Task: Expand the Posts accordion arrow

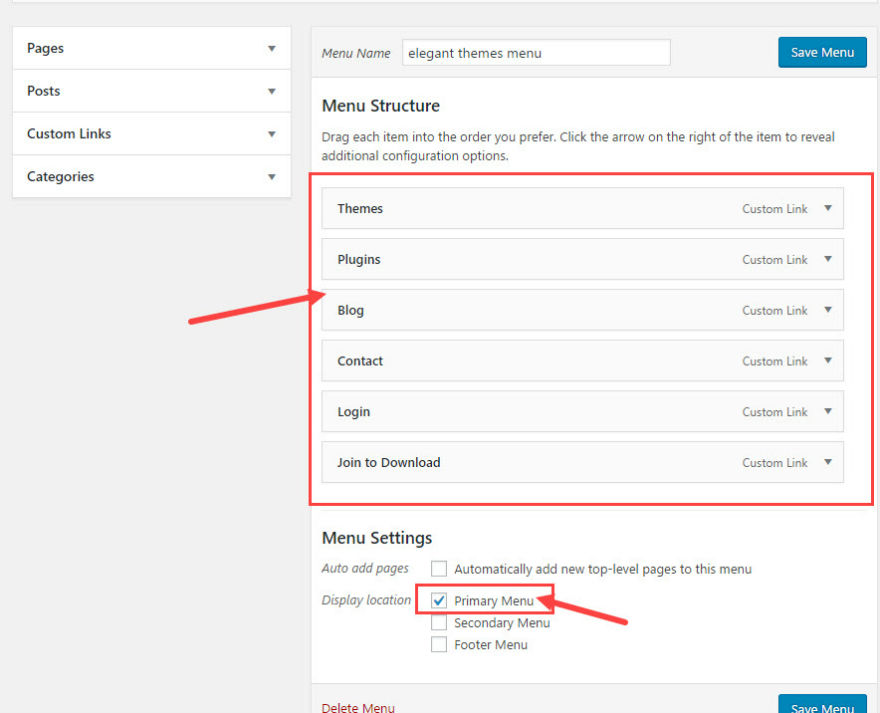Action: (x=271, y=92)
